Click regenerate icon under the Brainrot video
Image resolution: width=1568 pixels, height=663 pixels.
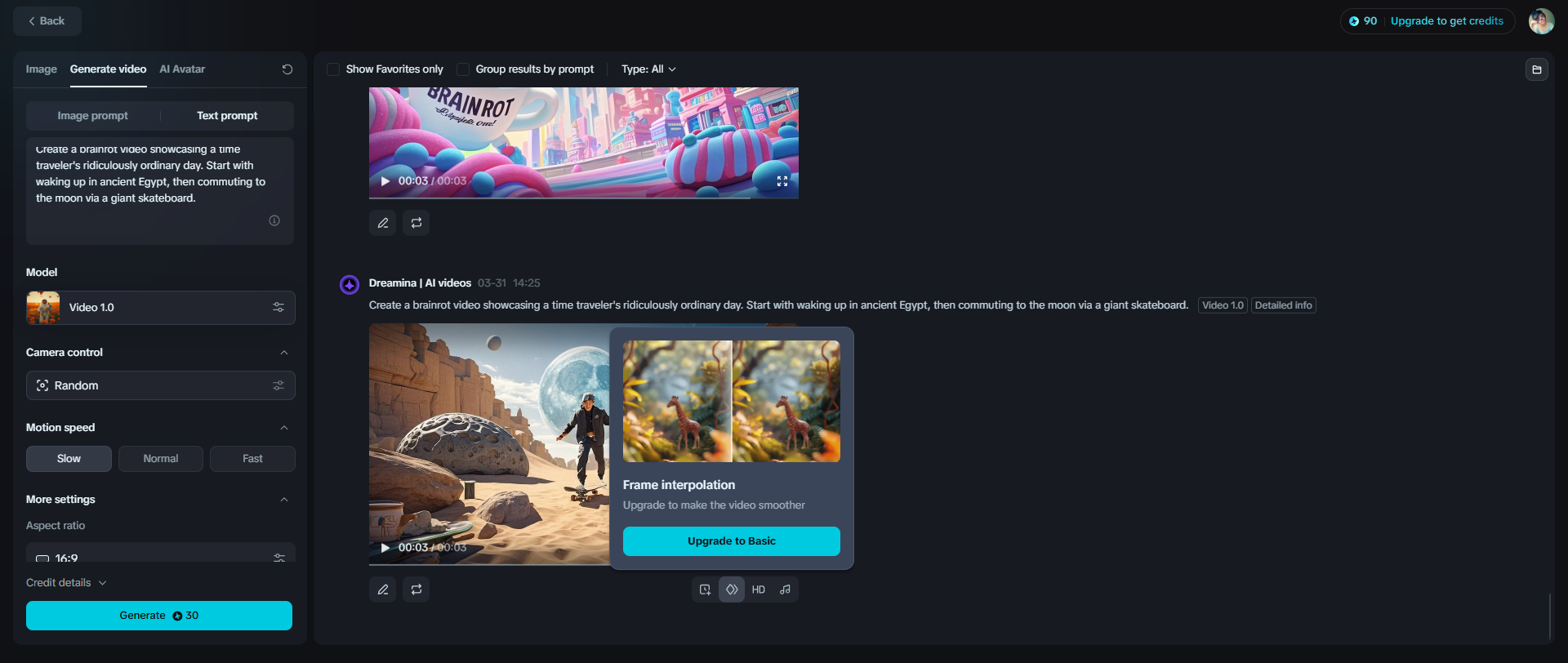pos(416,223)
